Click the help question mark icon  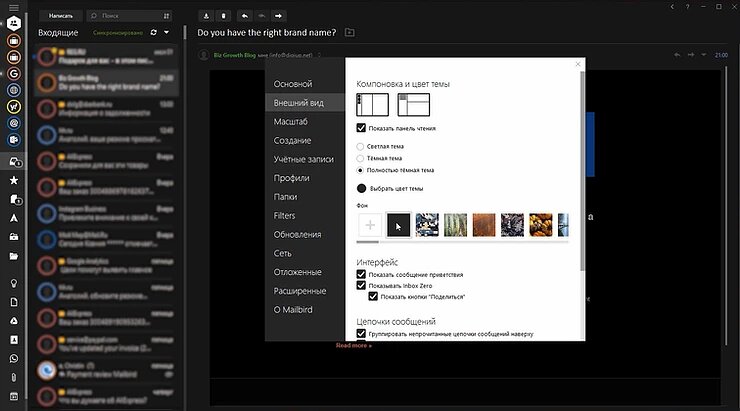(x=687, y=7)
